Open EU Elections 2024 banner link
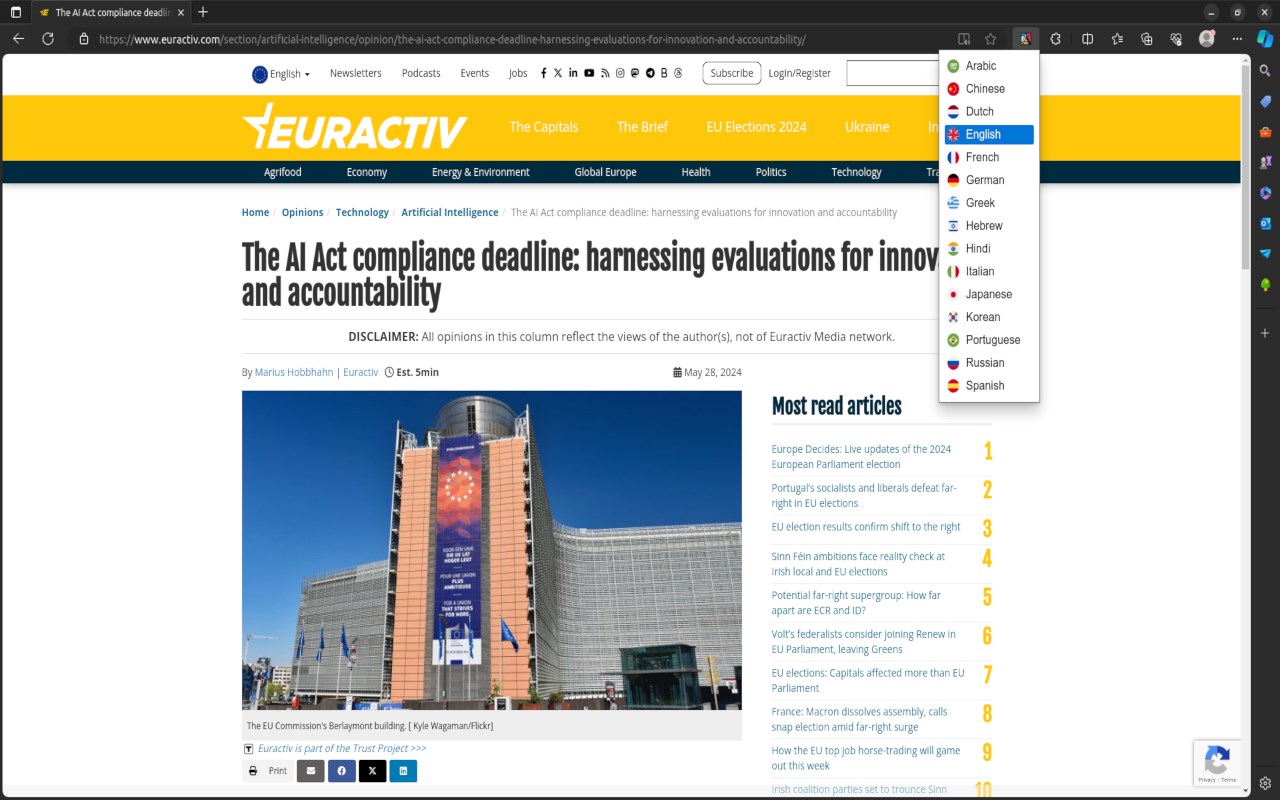The width and height of the screenshot is (1280, 800). [x=756, y=127]
